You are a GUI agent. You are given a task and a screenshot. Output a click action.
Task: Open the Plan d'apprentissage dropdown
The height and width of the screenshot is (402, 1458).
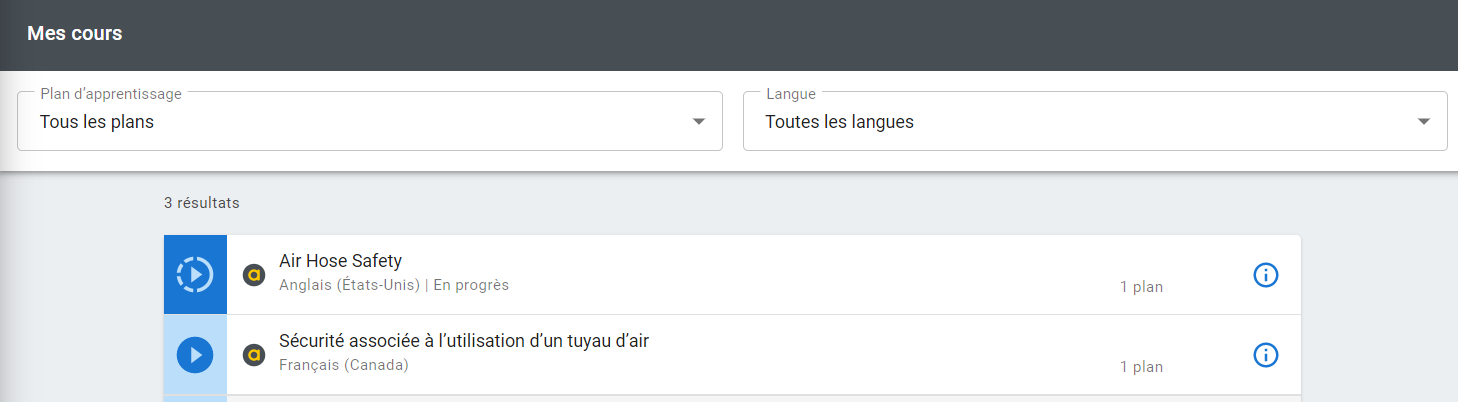[370, 122]
